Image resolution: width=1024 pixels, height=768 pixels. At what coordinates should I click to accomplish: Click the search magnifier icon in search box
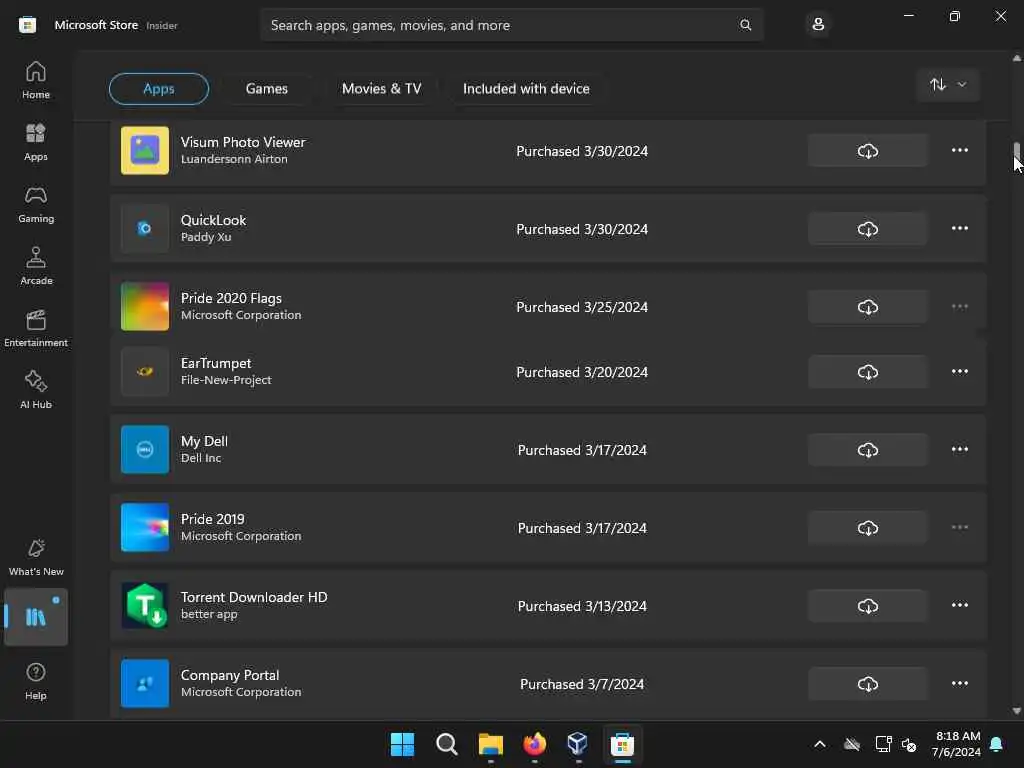745,25
